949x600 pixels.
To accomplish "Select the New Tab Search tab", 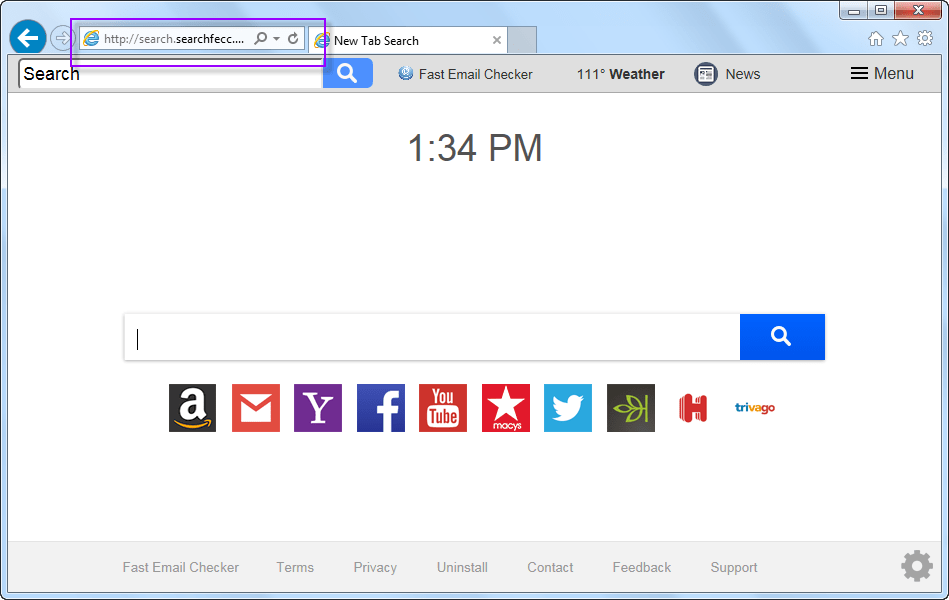I will (x=408, y=41).
